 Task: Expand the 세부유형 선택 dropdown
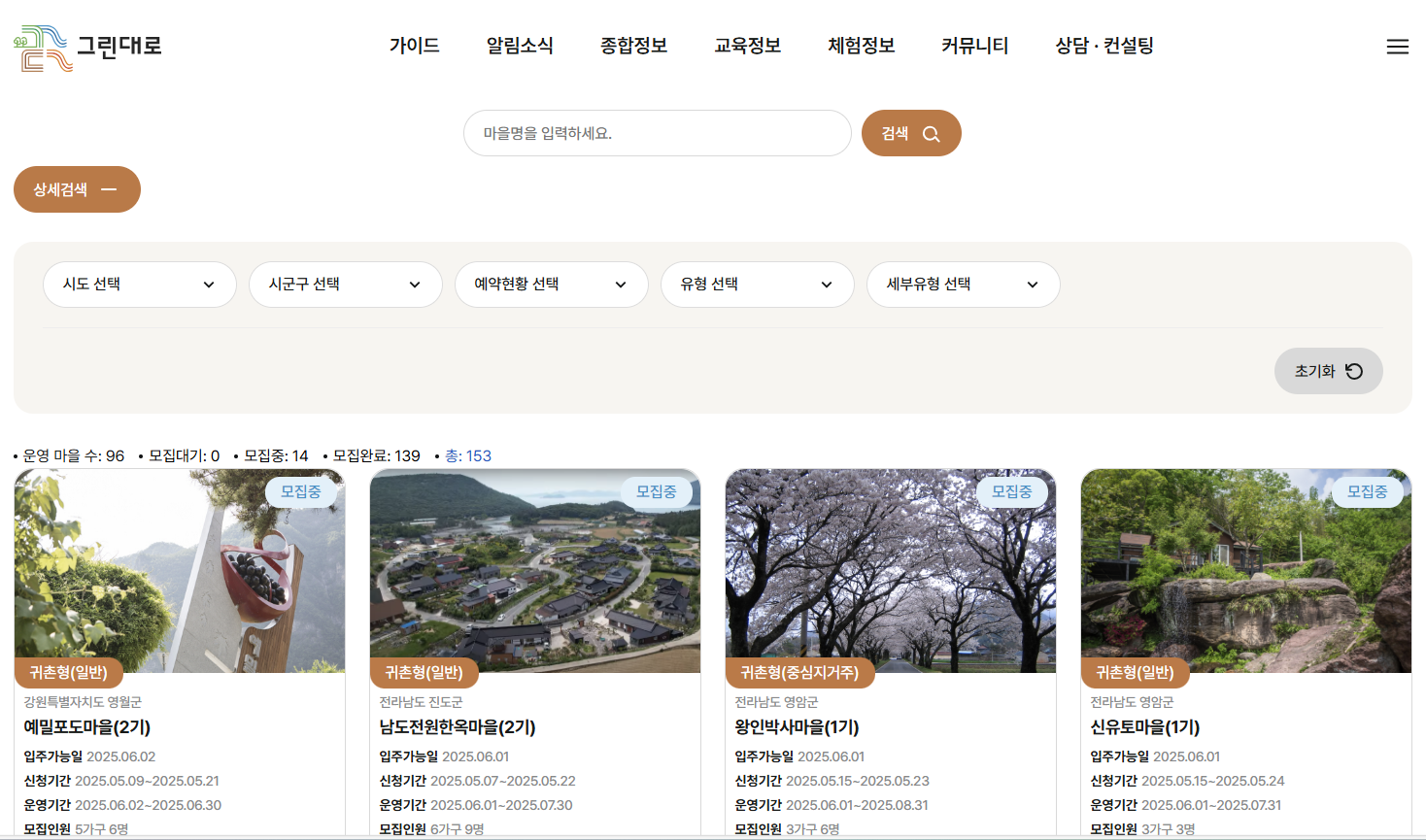click(963, 284)
